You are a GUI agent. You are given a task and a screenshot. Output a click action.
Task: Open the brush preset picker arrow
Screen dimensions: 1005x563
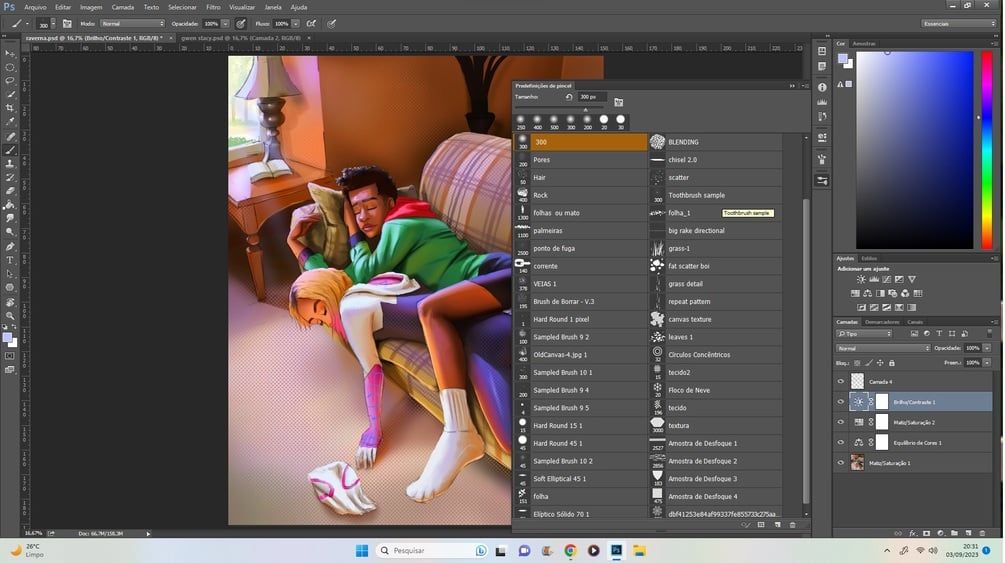53,24
